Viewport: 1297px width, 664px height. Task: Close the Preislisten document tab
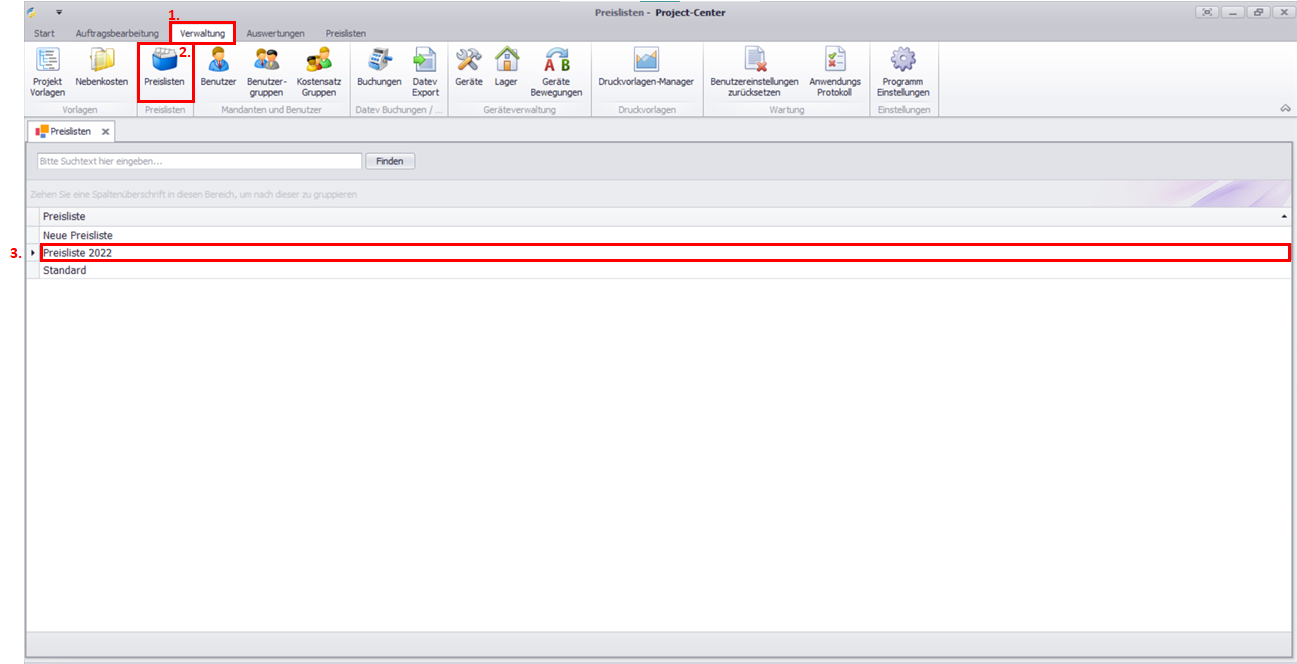tap(105, 132)
